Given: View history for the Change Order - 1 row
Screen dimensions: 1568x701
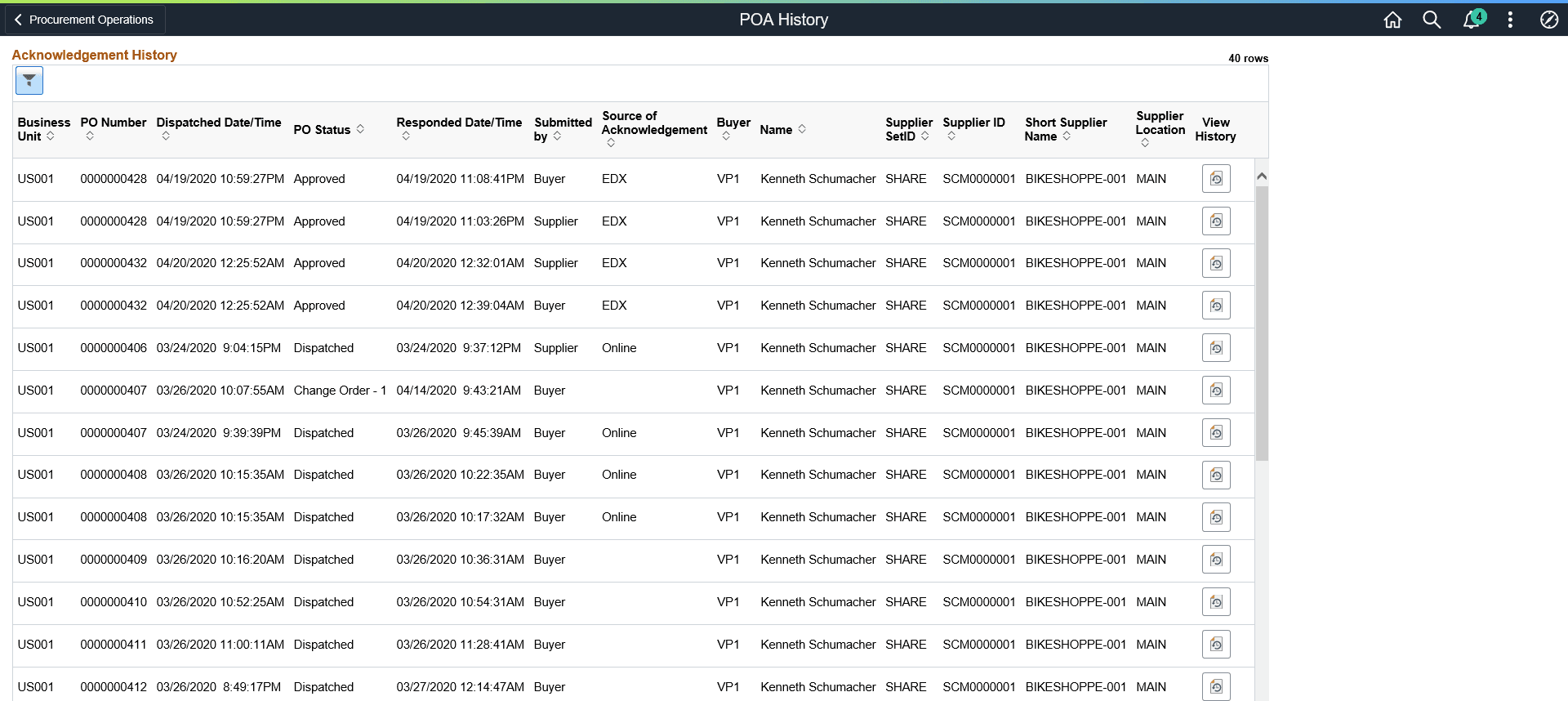Looking at the screenshot, I should [x=1216, y=391].
